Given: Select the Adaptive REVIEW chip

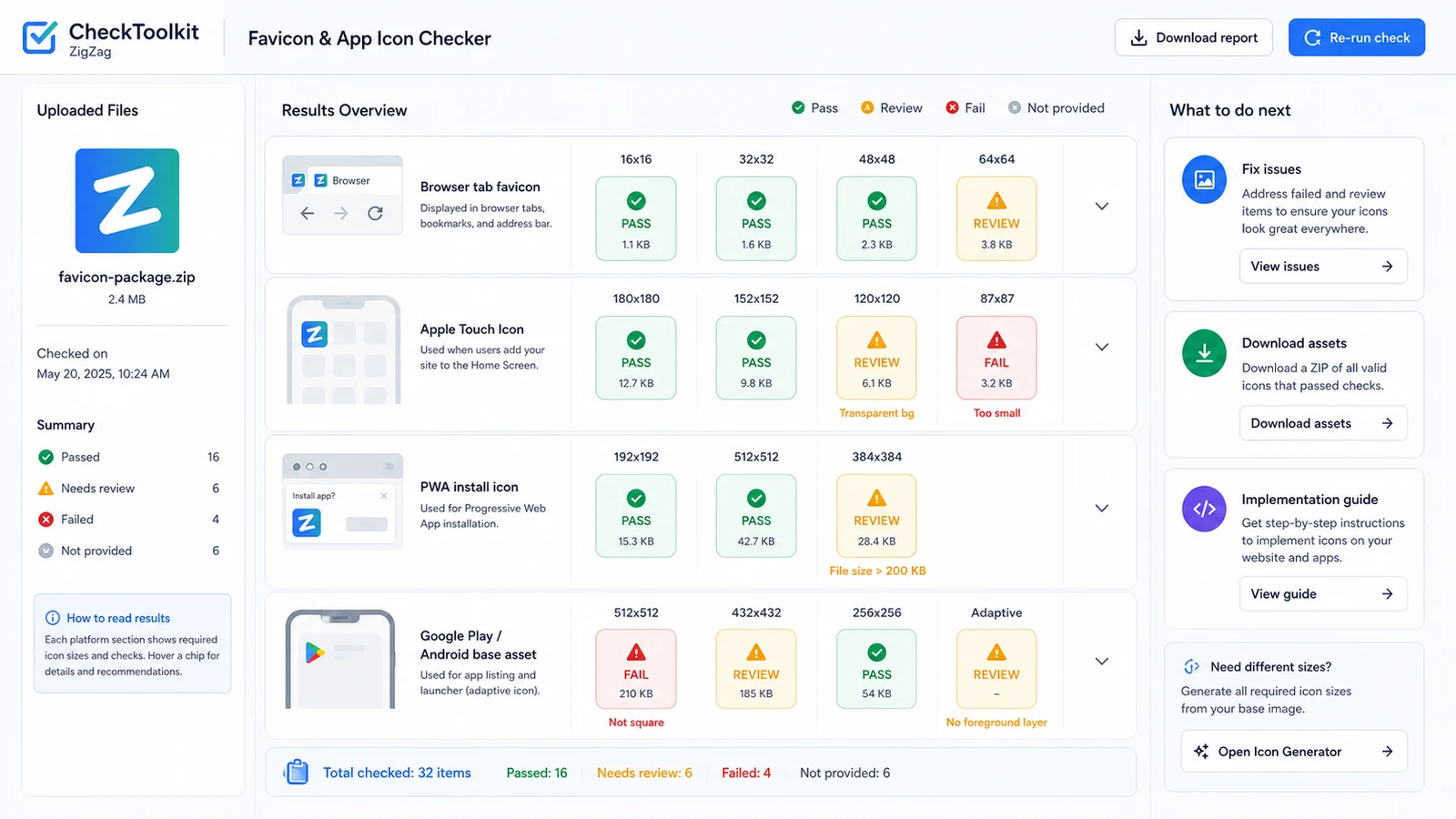Looking at the screenshot, I should (996, 669).
